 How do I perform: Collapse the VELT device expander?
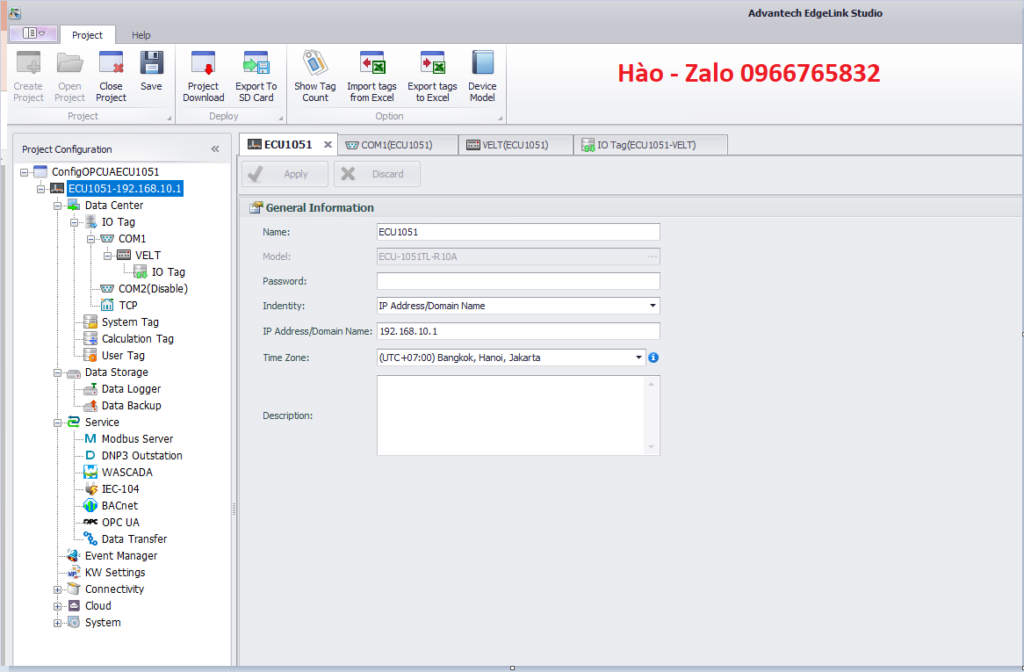pos(108,255)
